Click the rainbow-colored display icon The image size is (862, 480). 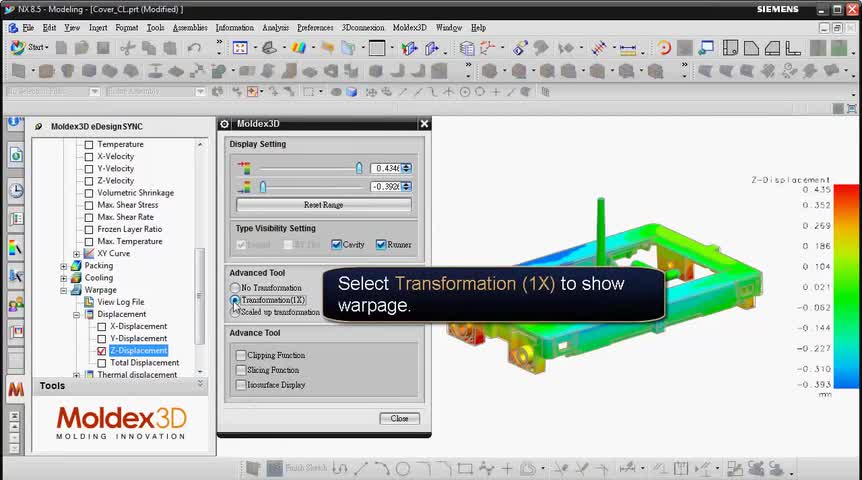[299, 48]
